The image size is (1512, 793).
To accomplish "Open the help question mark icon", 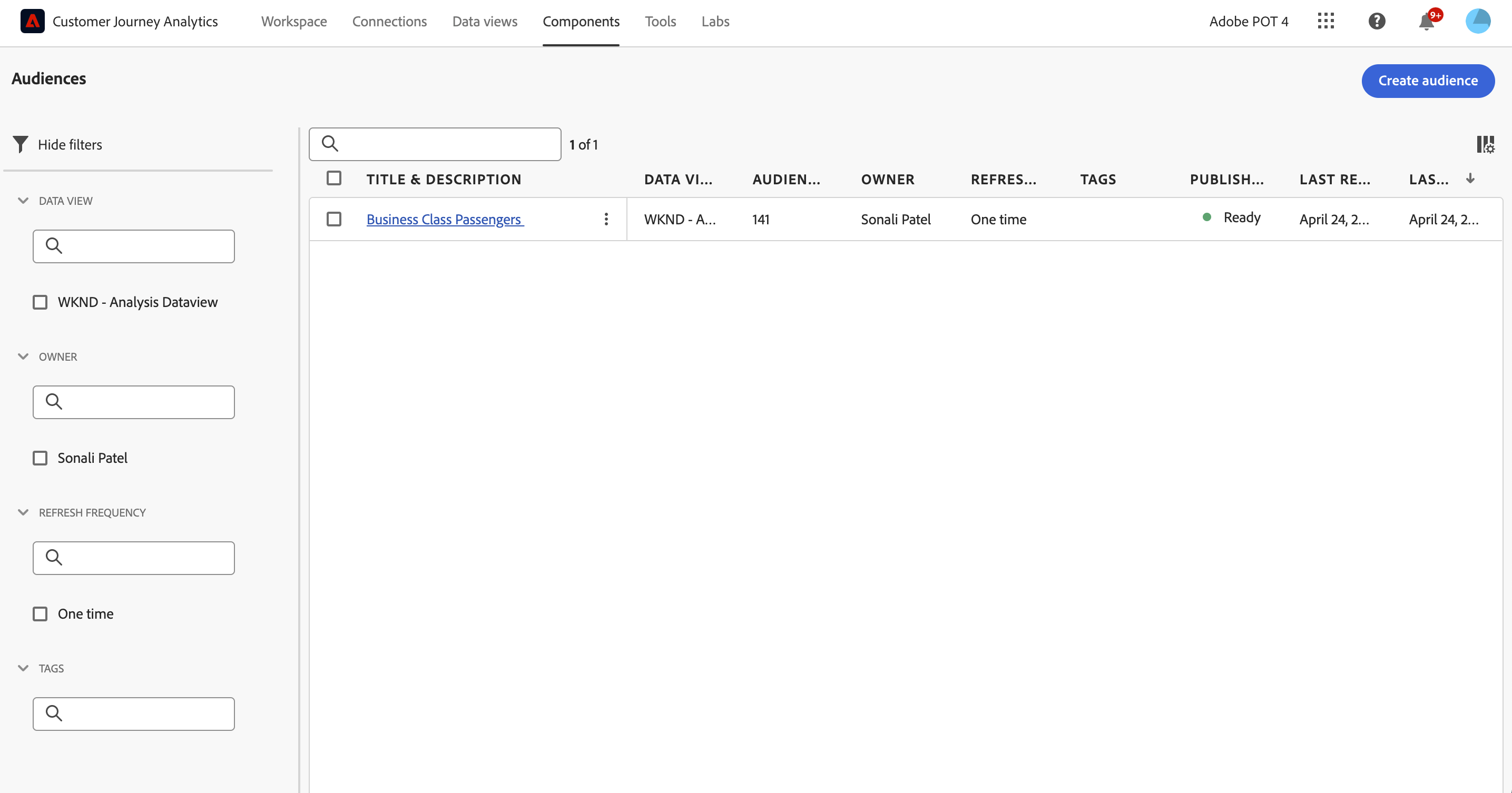I will pos(1377,21).
